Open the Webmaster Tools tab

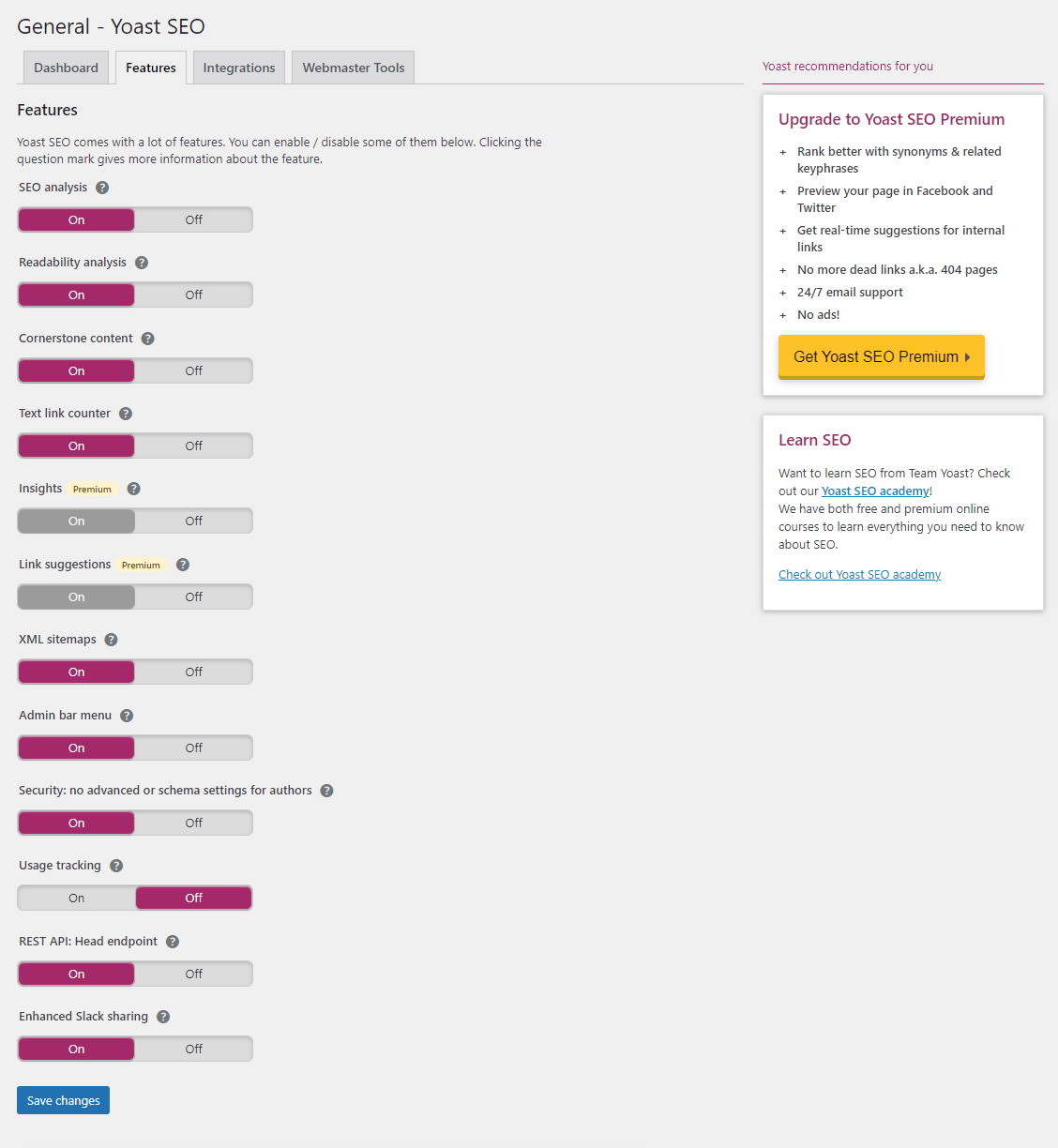354,68
